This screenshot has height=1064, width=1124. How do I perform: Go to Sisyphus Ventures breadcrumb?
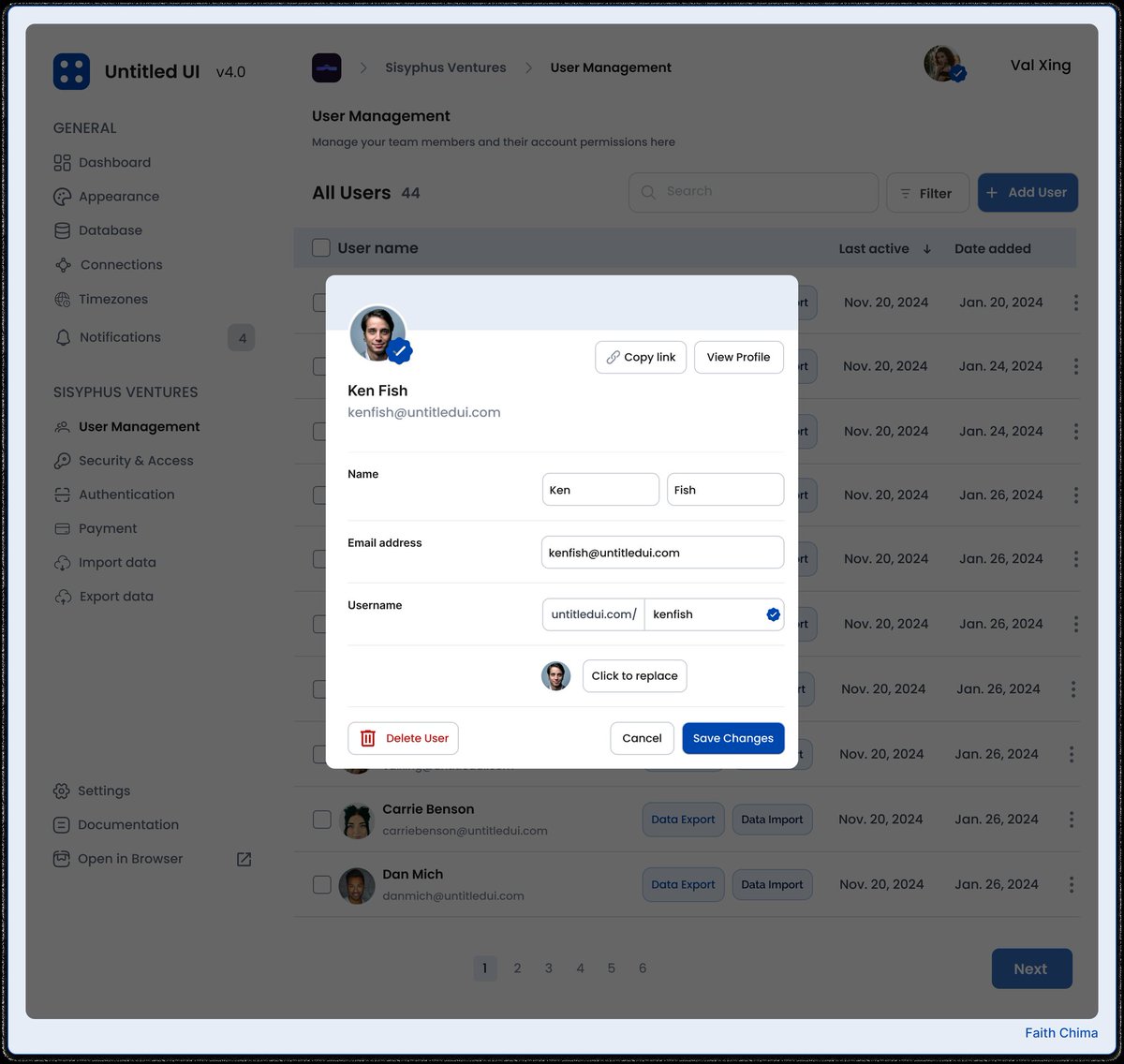point(446,67)
